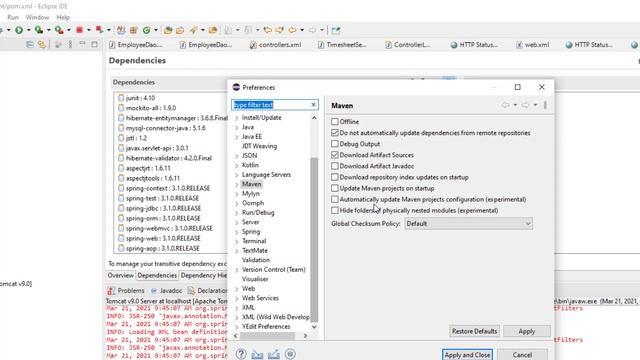This screenshot has height=360, width=640.
Task: Open the Global Checksum Policy dropdown
Action: tap(469, 224)
